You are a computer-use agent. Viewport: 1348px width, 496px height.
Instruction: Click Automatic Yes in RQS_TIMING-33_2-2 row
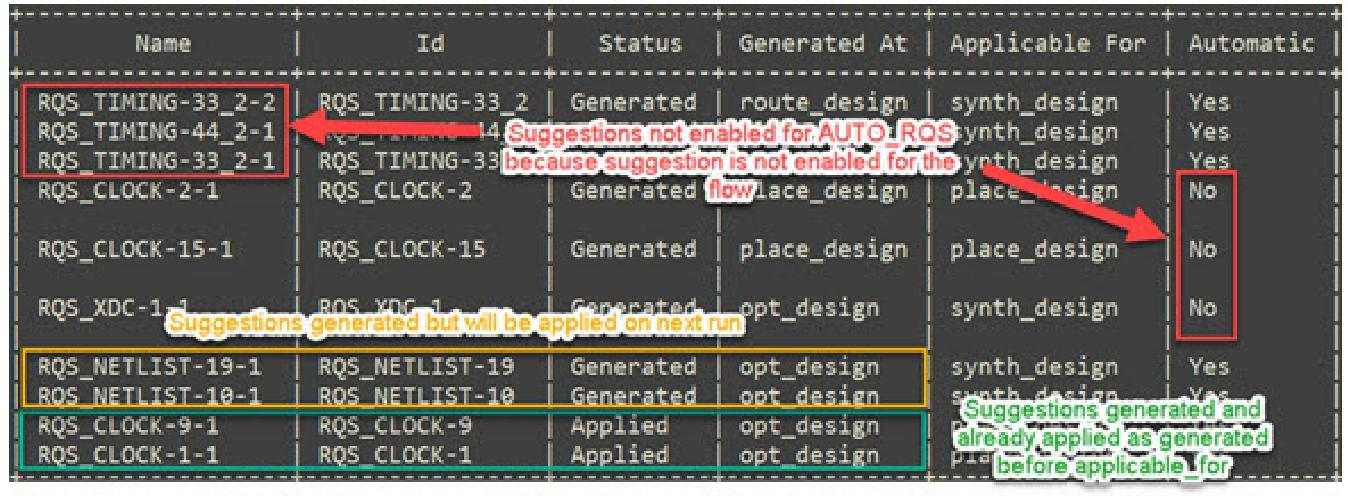point(1209,102)
